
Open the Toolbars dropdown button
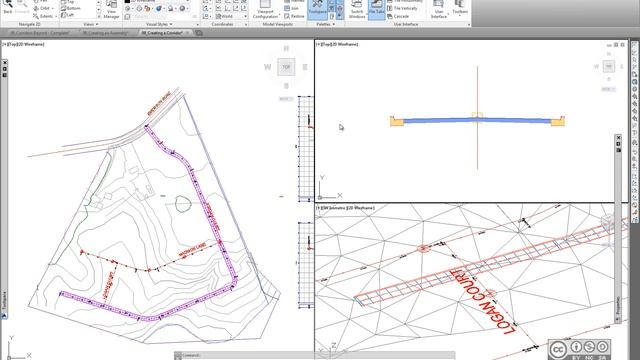coord(460,9)
